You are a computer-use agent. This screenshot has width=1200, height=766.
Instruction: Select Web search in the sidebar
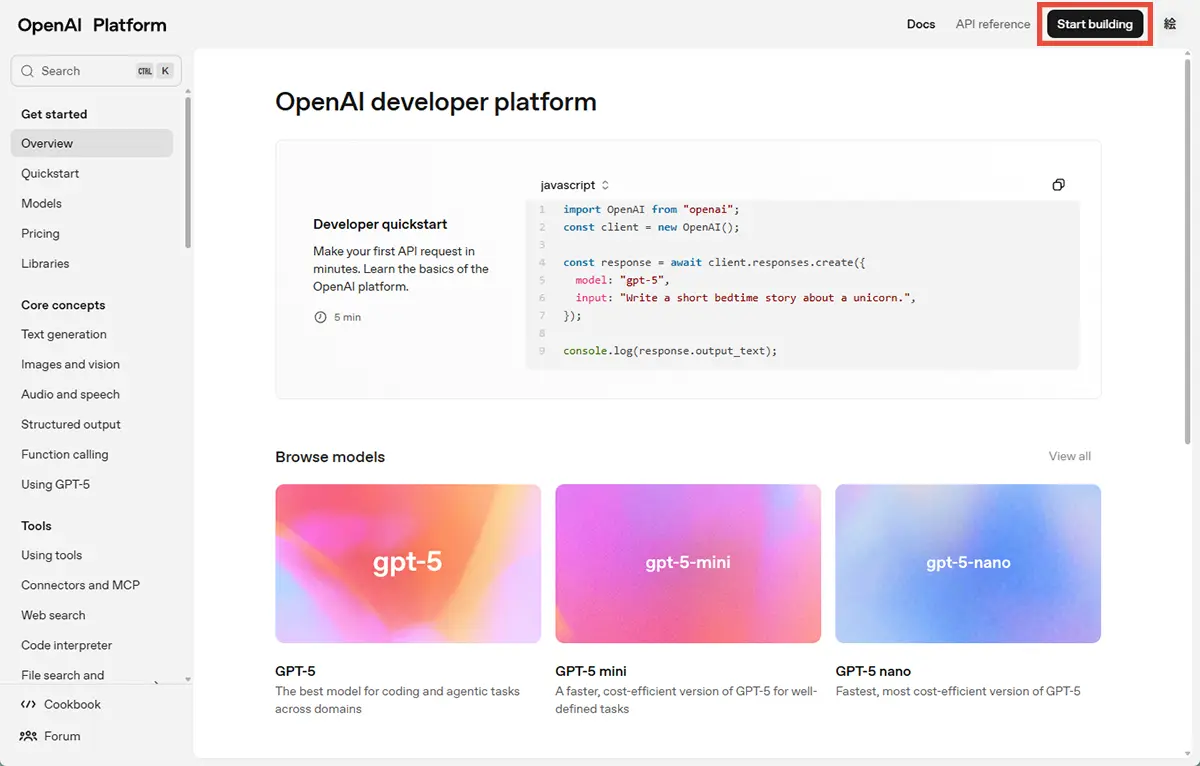point(53,615)
